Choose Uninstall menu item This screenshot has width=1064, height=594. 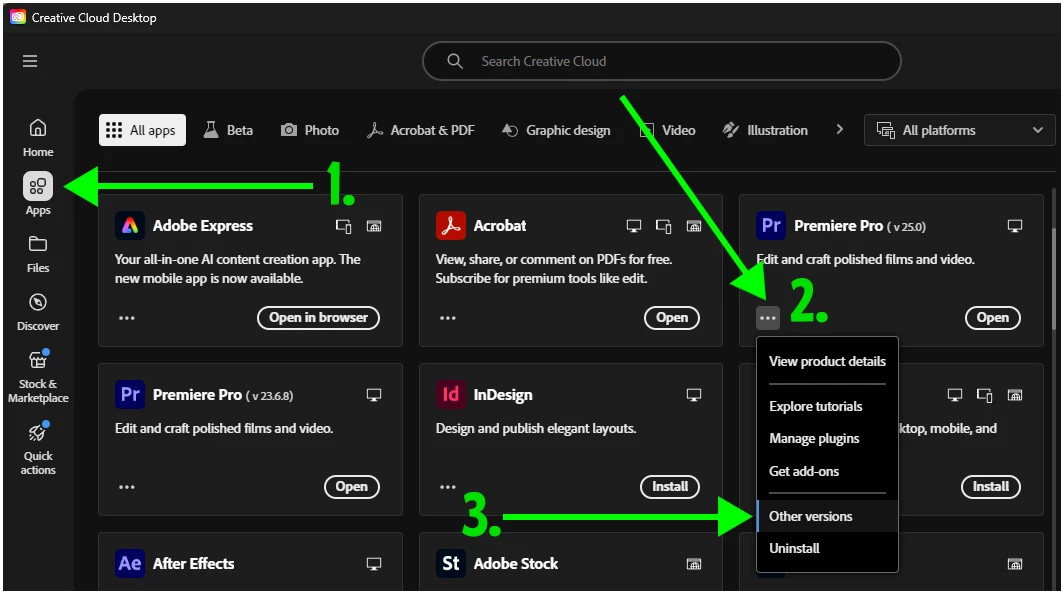click(827, 549)
